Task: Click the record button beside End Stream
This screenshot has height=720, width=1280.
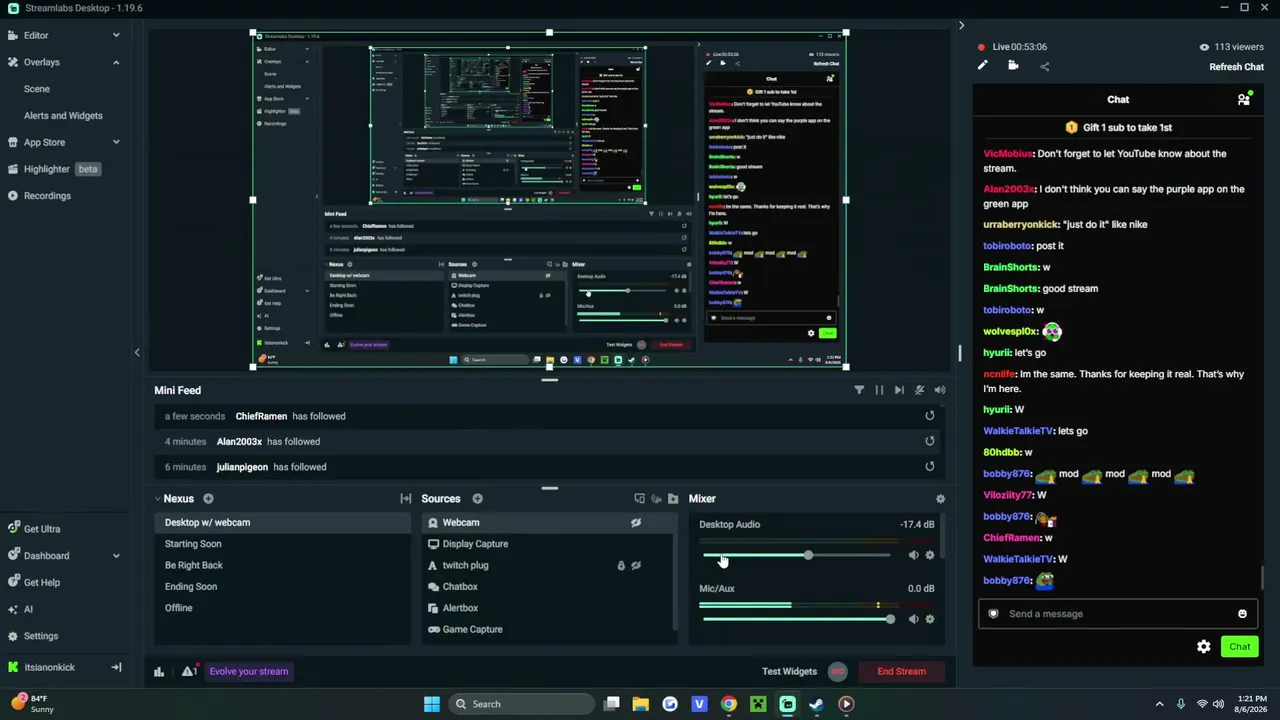Action: [838, 672]
